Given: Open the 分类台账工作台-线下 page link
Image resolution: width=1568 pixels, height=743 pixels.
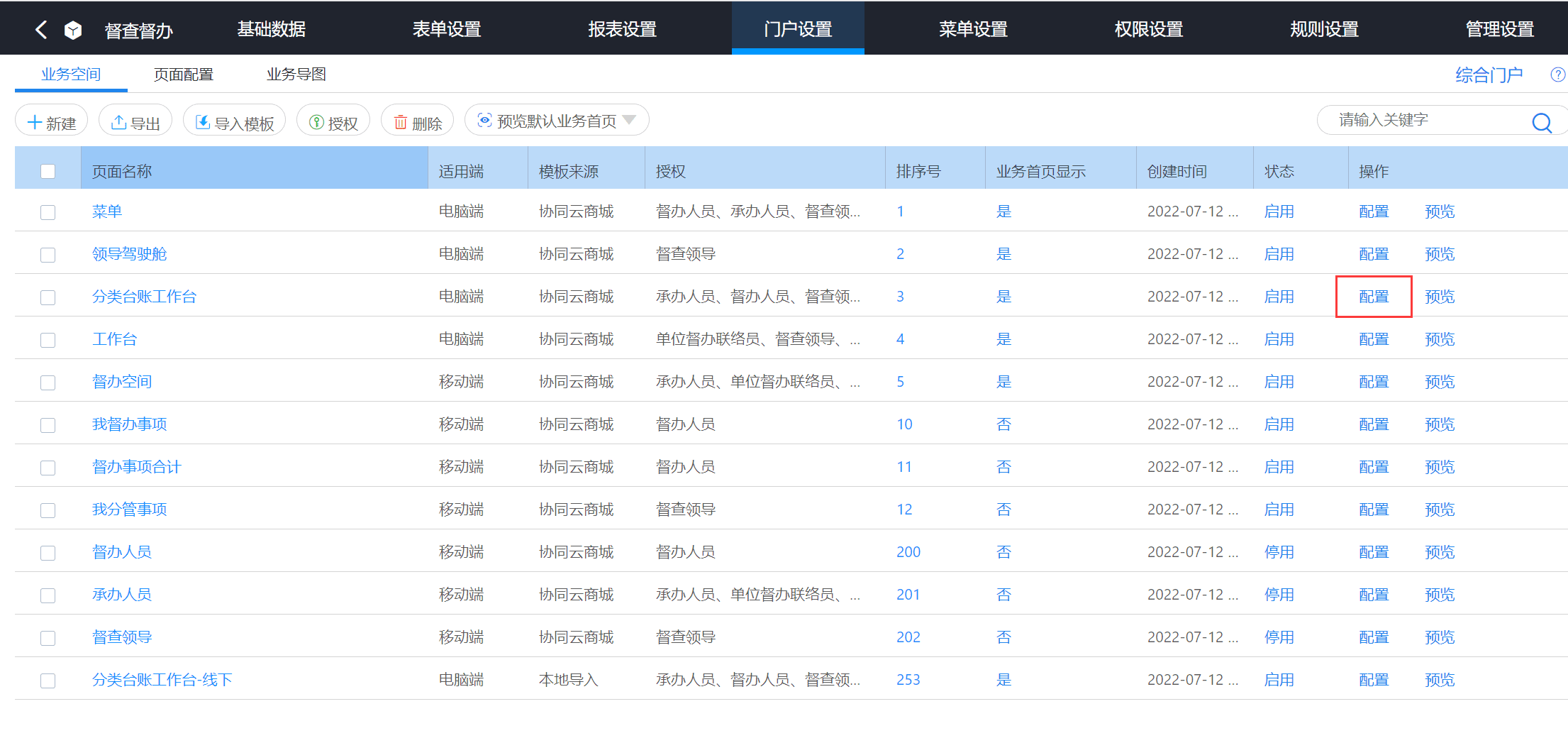Looking at the screenshot, I should coord(162,680).
